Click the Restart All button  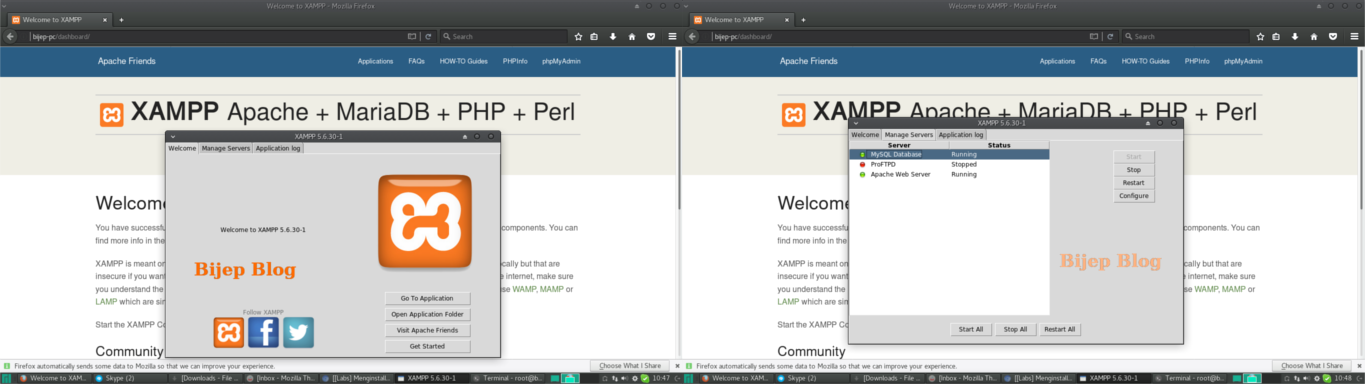(1059, 329)
